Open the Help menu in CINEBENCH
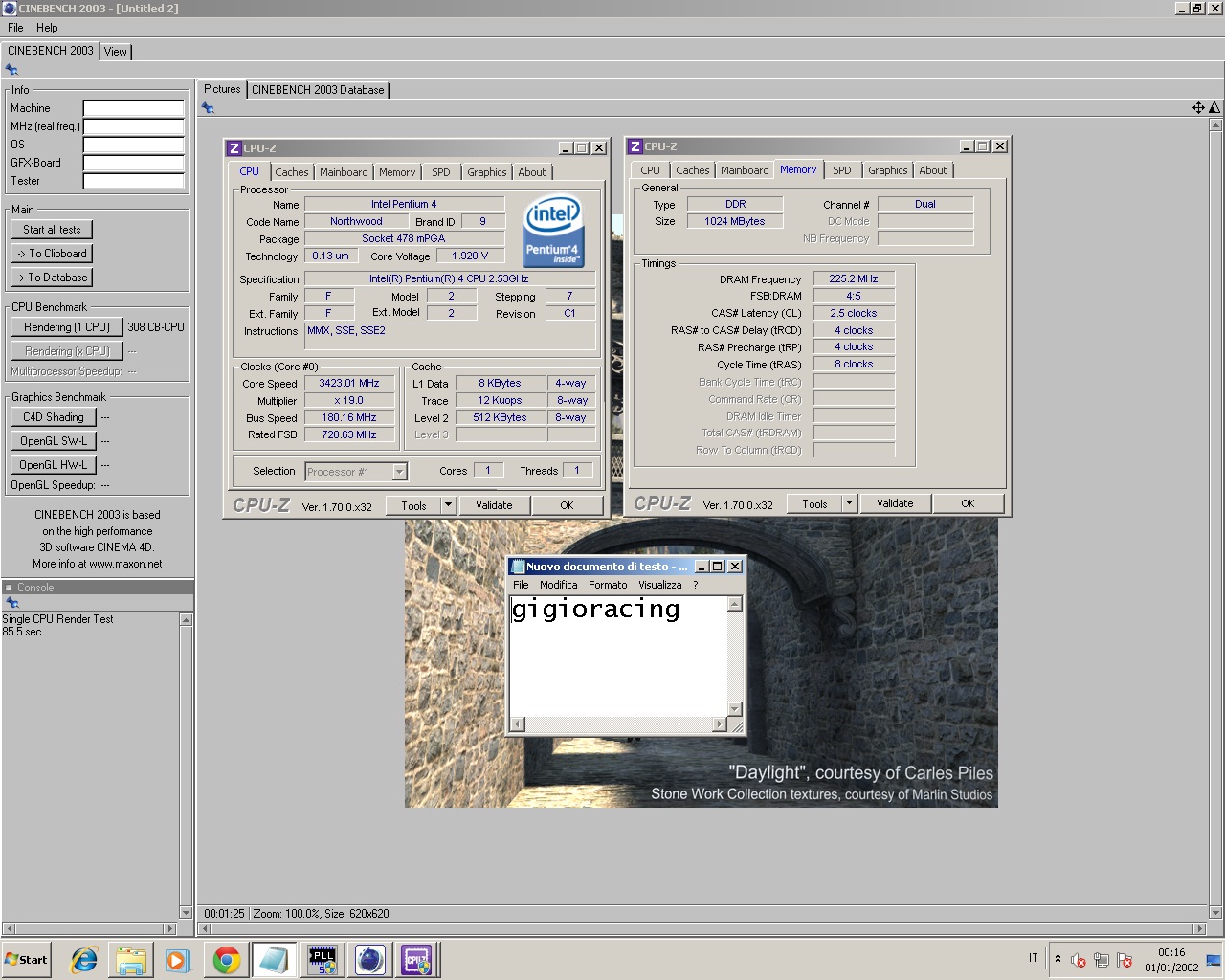The height and width of the screenshot is (980, 1225). tap(47, 28)
